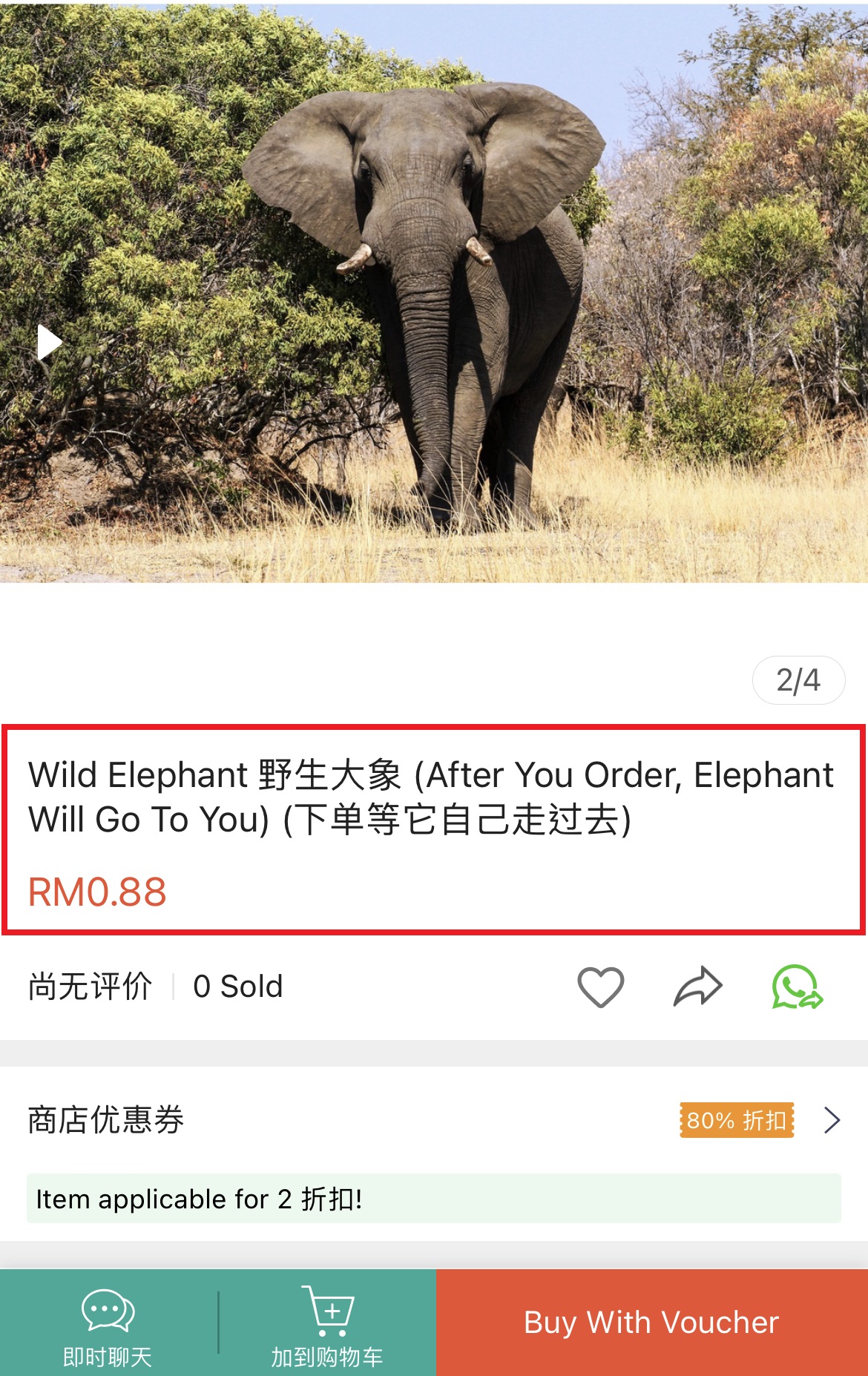This screenshot has height=1376, width=868.
Task: Open the Item applicable for 2 折扣 banner
Action: point(434,1199)
